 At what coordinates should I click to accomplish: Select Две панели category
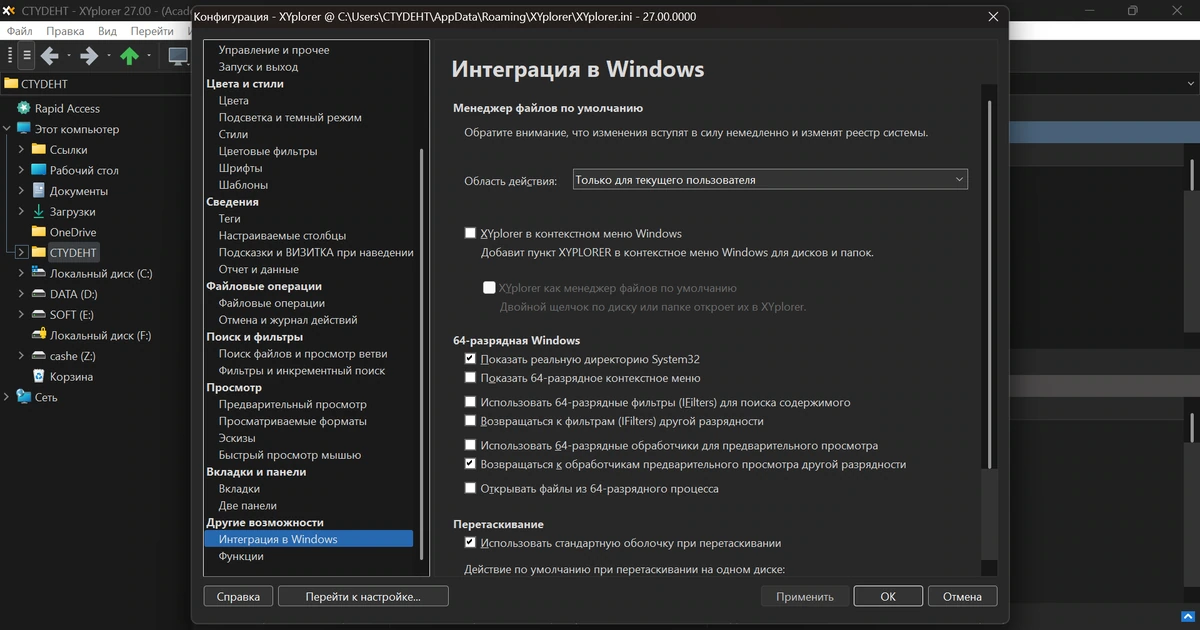248,506
